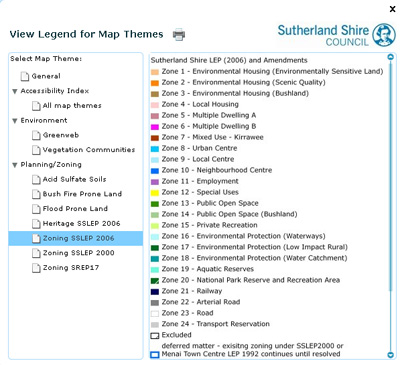This screenshot has height=365, width=400.
Task: Click 'Zone 17 - Environmental Protection (Low Impact Rural)' text
Action: click(x=255, y=247)
